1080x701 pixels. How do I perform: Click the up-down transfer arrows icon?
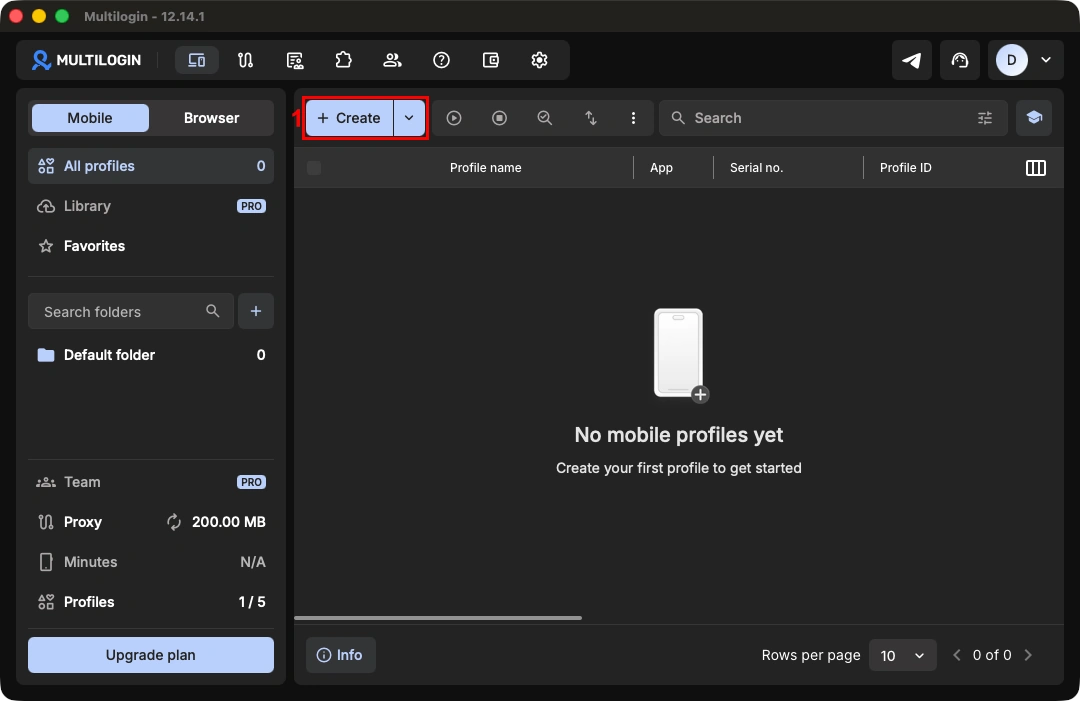(x=591, y=118)
